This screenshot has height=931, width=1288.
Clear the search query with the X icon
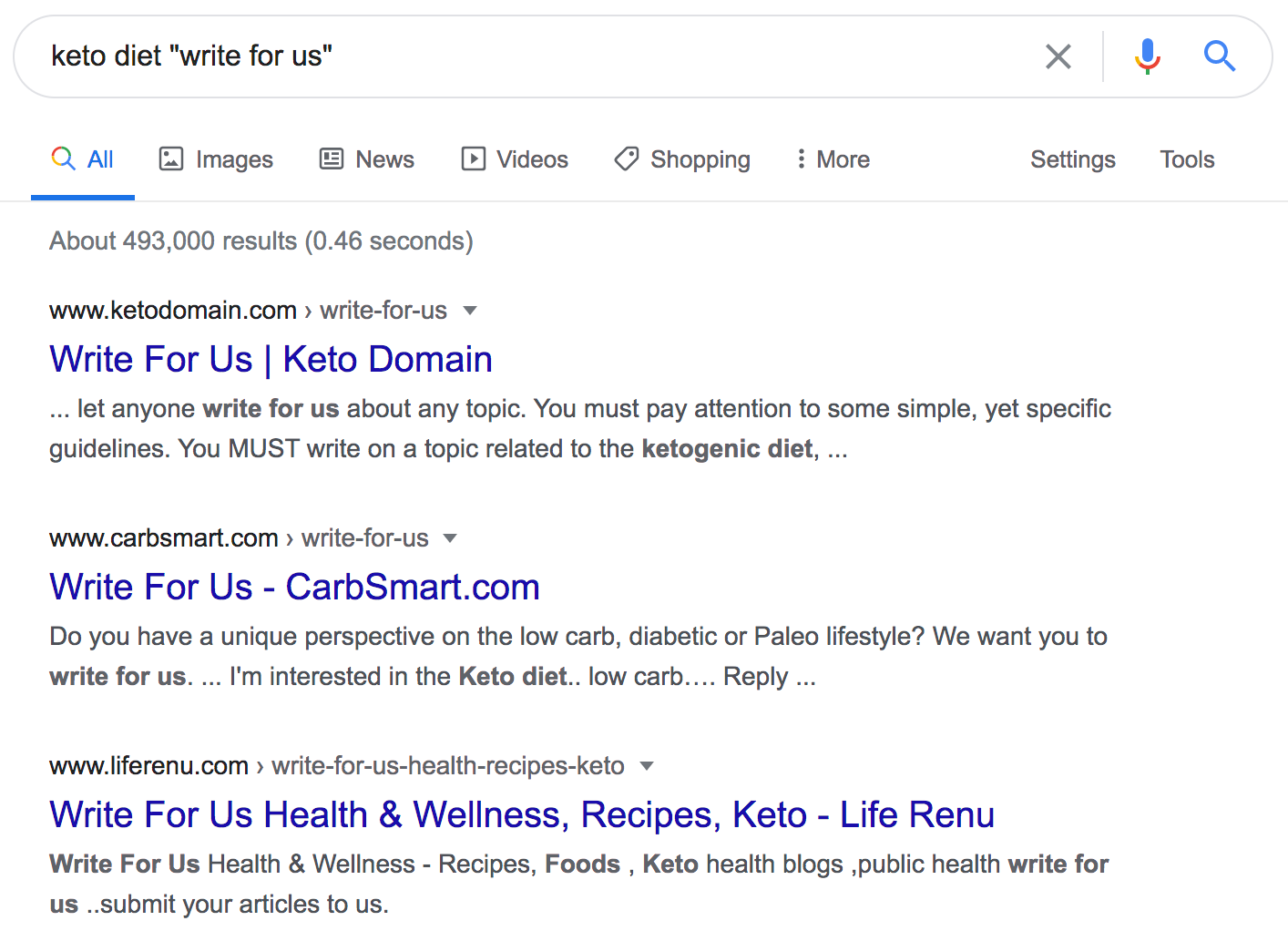(1058, 56)
